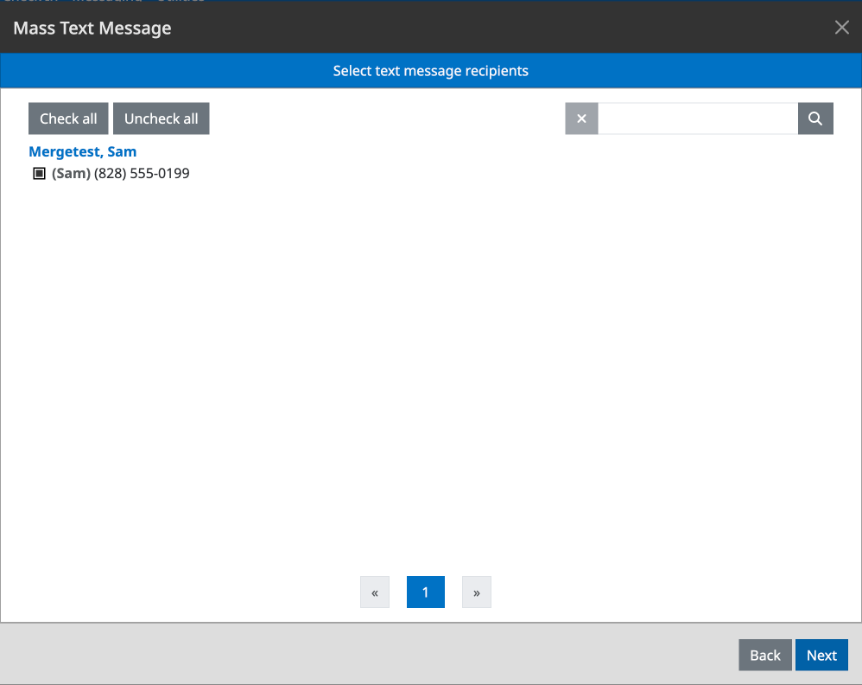Go to next page of recipients
Screen dimensions: 862x685
[x=477, y=592]
